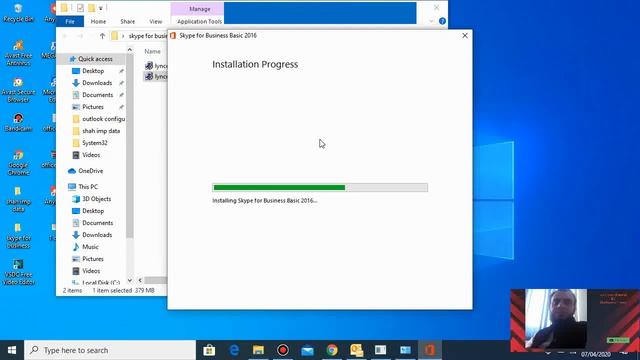This screenshot has height=360, width=640.
Task: Open the Windows Start menu
Action: [x=12, y=350]
